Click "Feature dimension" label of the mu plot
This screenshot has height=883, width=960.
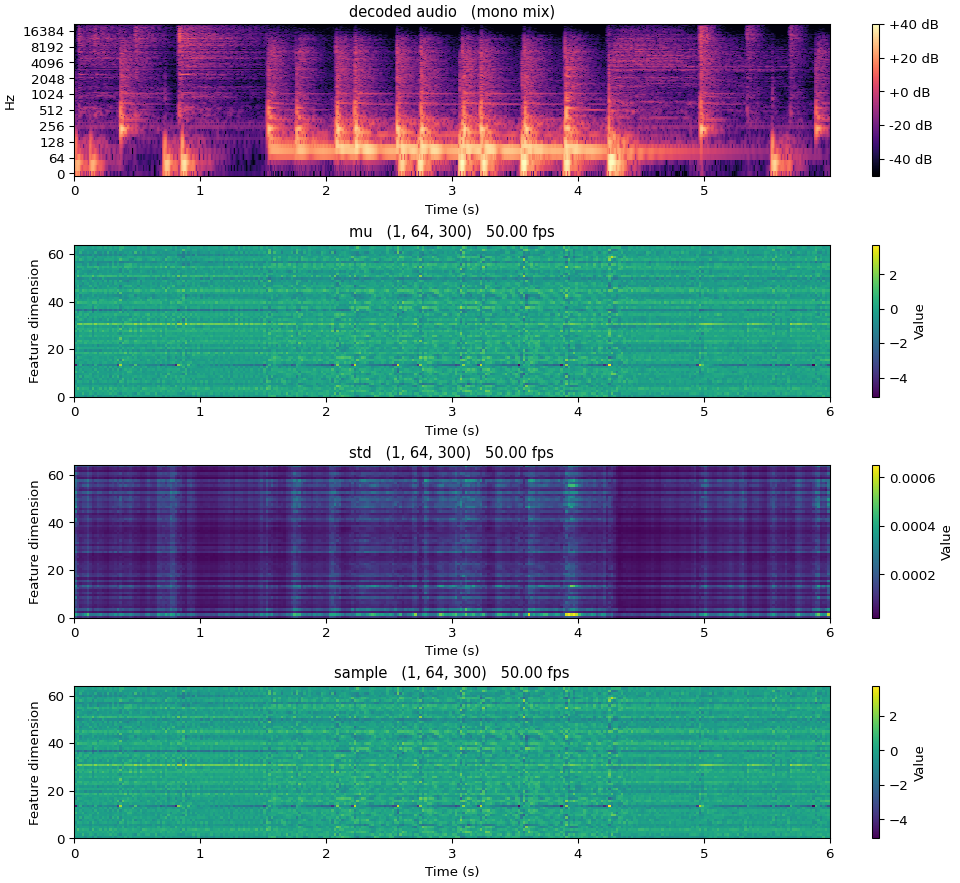[x=34, y=321]
